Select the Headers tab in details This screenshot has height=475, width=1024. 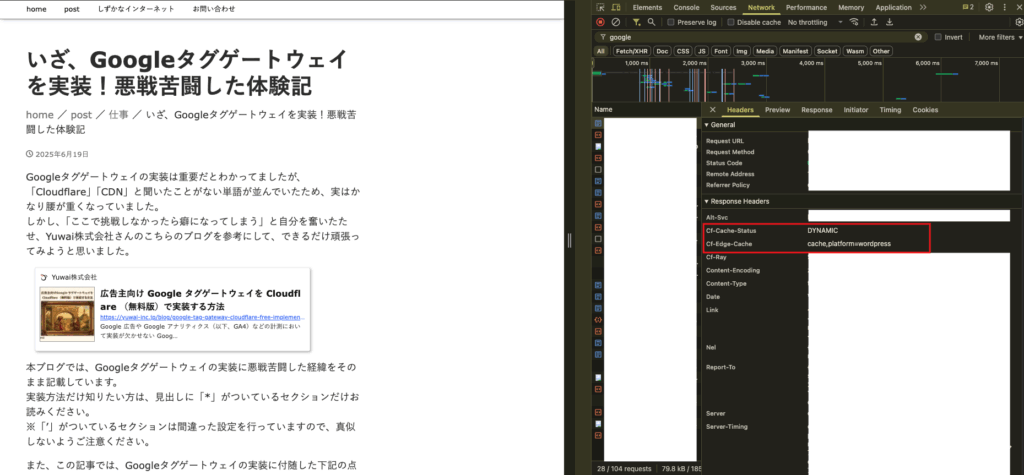741,110
